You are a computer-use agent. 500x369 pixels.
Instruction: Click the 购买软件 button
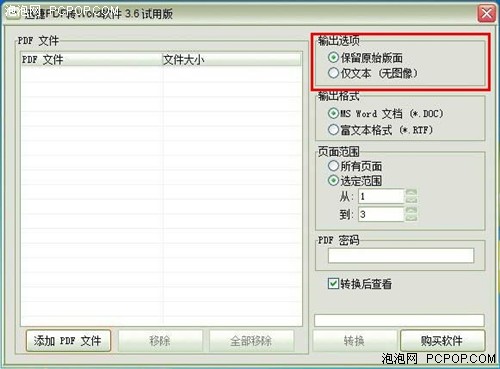click(442, 341)
